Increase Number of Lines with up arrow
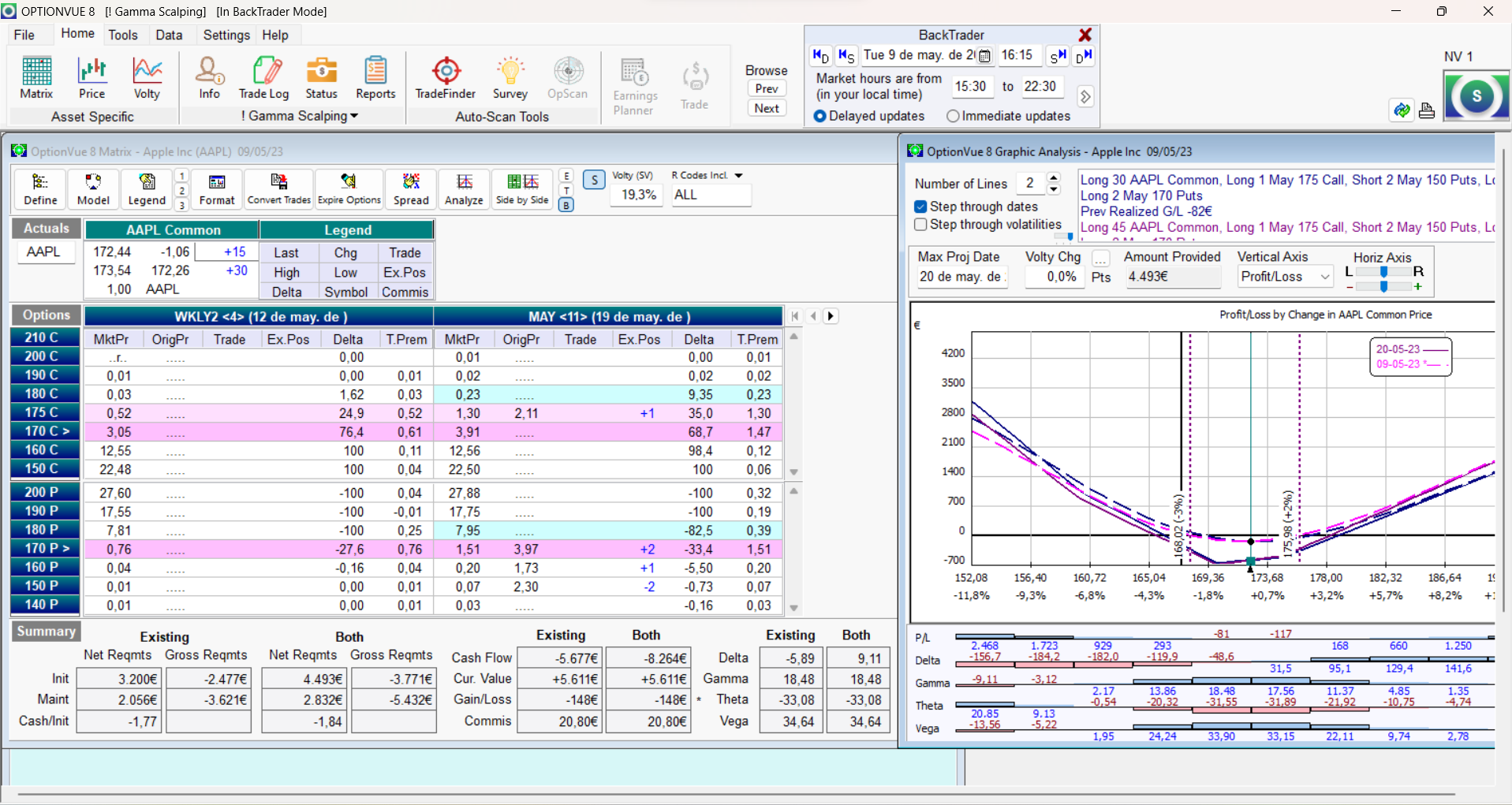Screen dimensions: 1512x805 [x=1054, y=177]
